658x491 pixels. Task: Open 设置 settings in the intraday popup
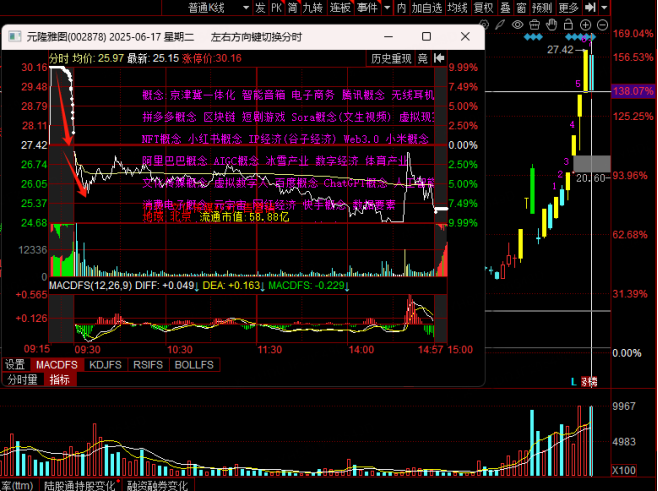tap(15, 365)
